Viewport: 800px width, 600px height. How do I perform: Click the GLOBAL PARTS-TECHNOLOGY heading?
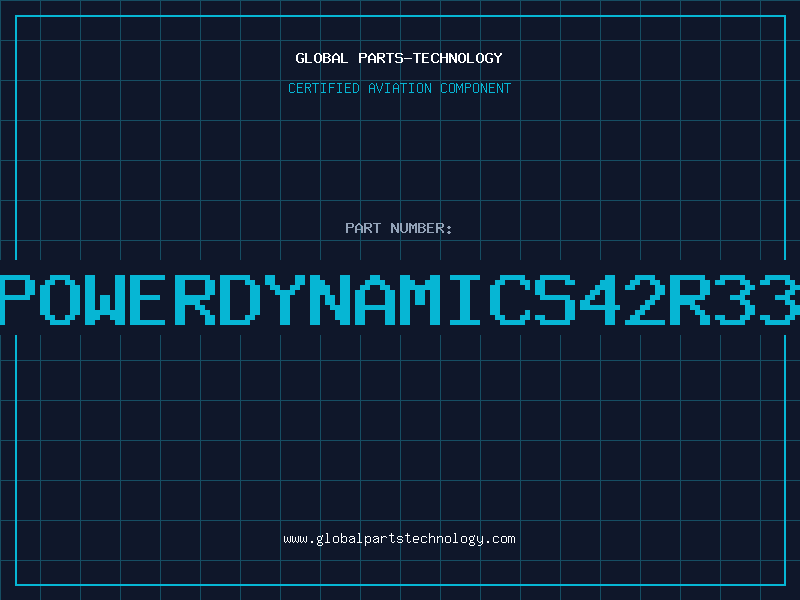(399, 58)
